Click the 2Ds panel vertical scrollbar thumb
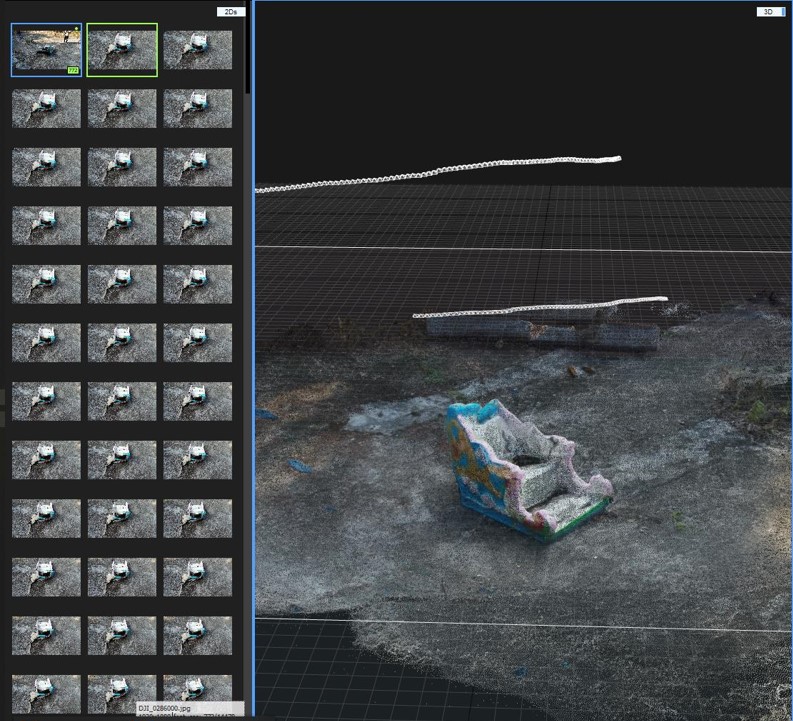The width and height of the screenshot is (793, 721). (247, 50)
